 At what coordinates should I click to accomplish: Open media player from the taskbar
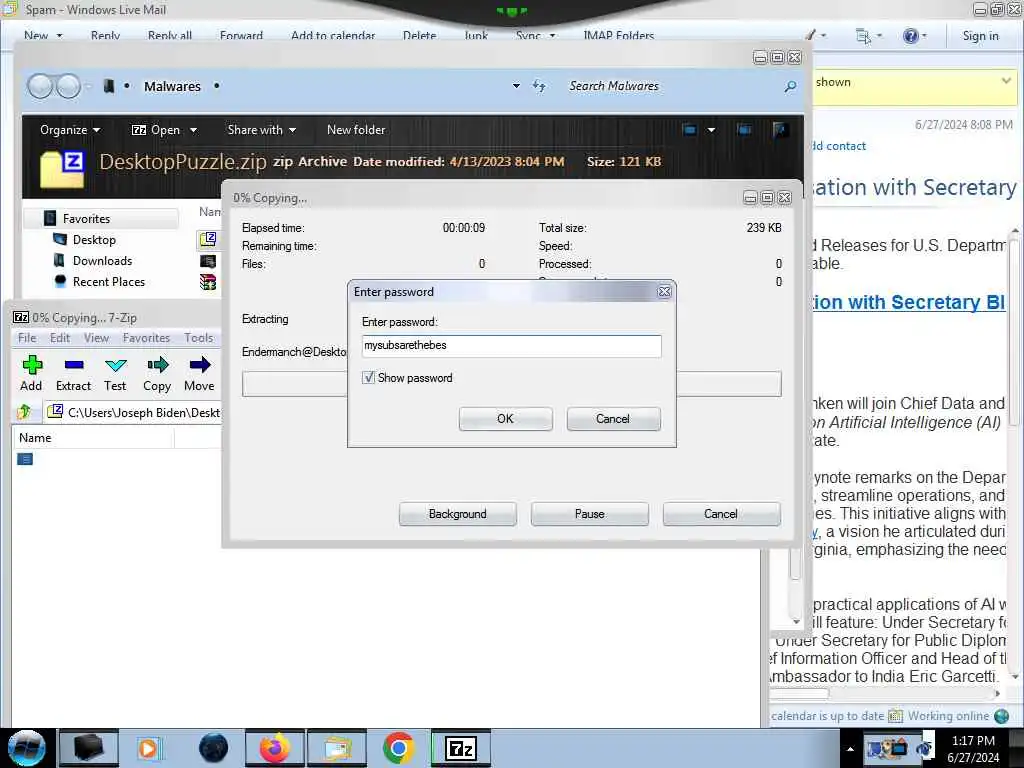150,748
